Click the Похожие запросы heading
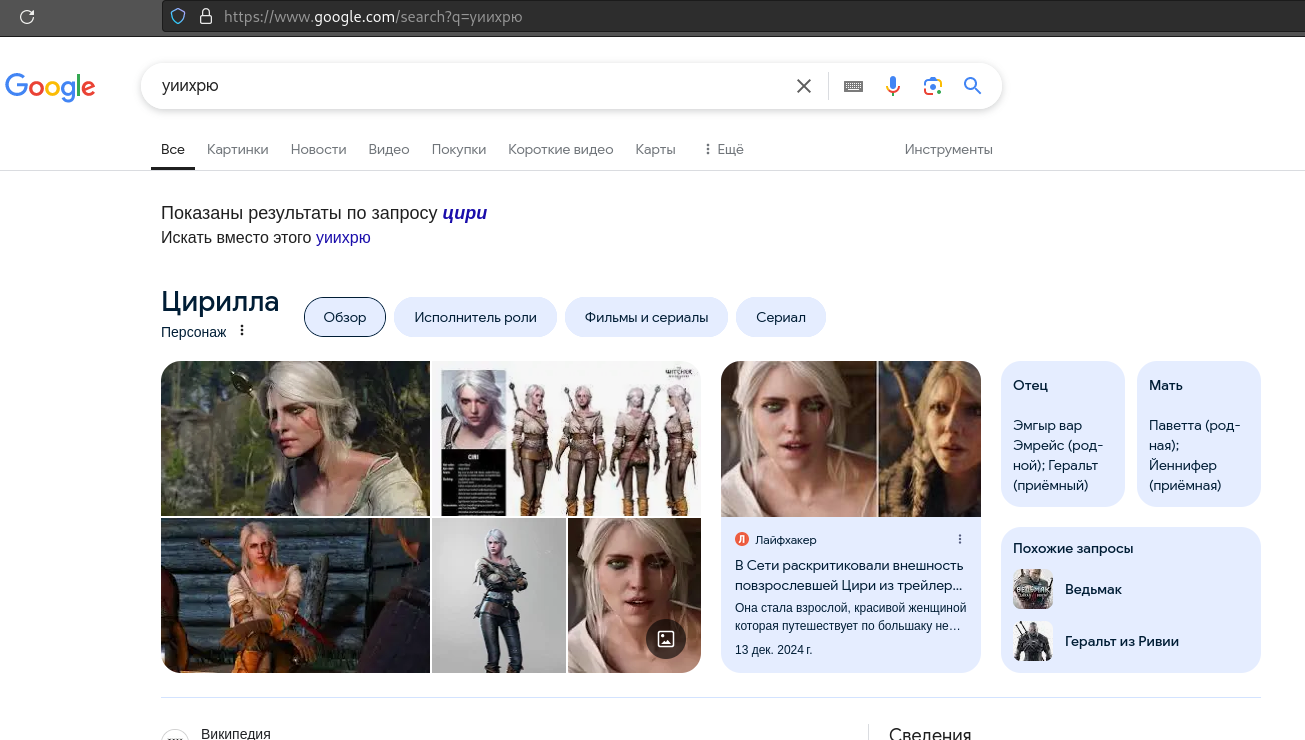Screen dimensions: 1305x740 click(1073, 548)
